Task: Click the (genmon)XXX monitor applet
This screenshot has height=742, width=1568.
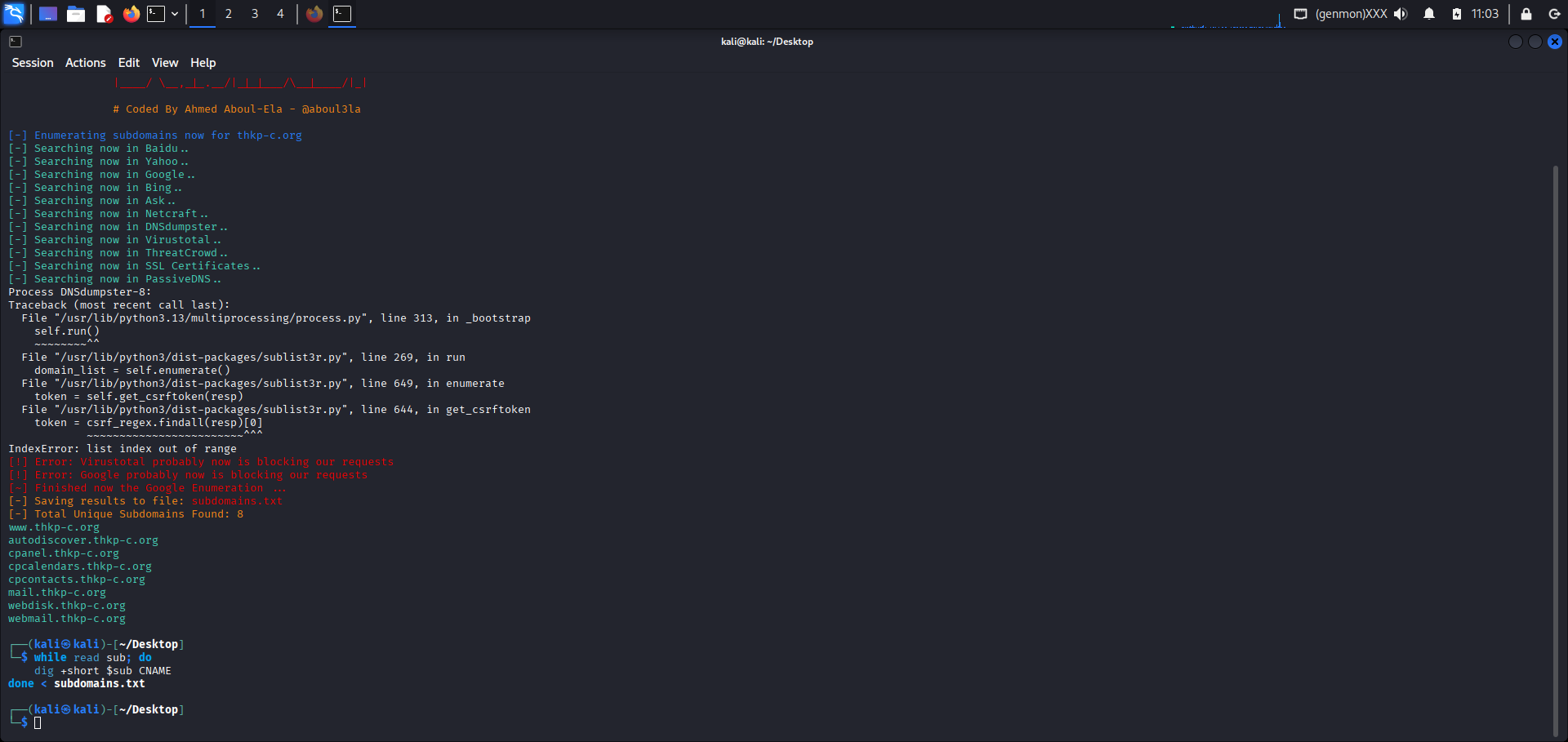Action: click(1351, 14)
